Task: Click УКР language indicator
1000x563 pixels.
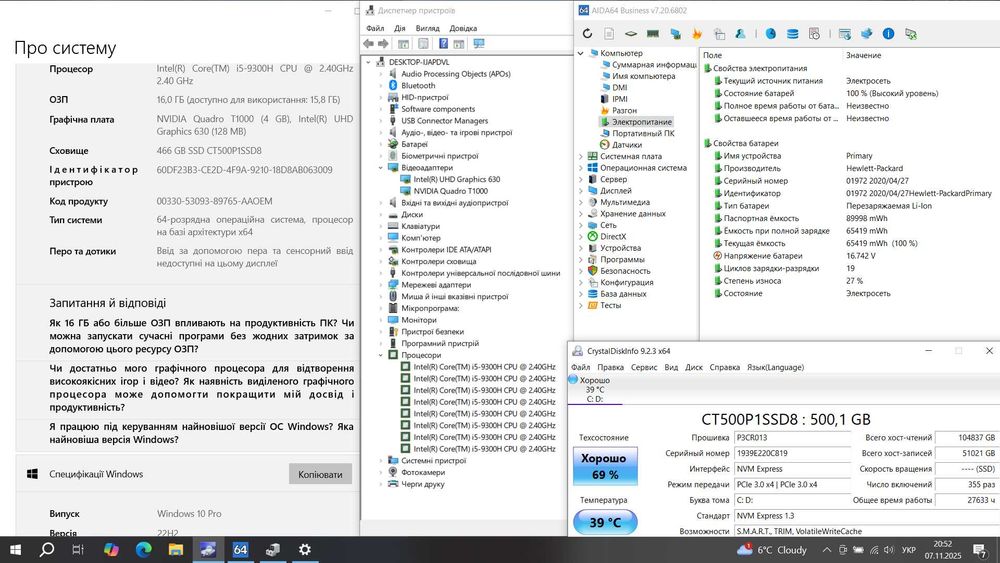Action: point(909,550)
